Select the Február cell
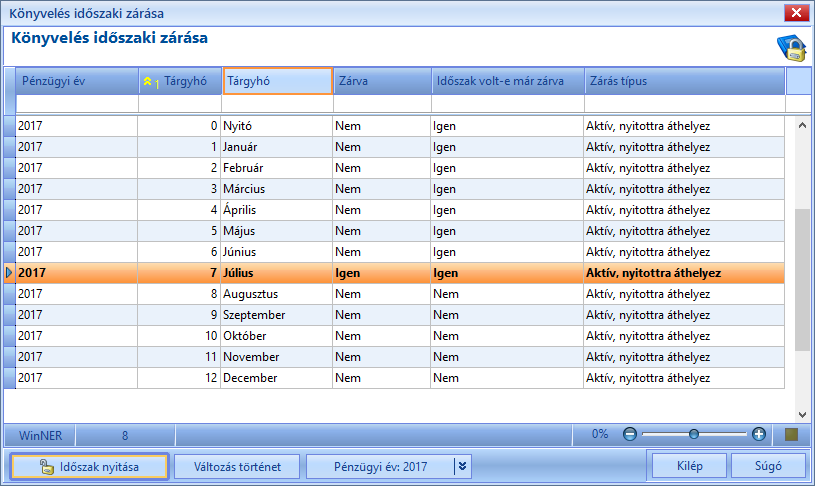 coord(277,168)
